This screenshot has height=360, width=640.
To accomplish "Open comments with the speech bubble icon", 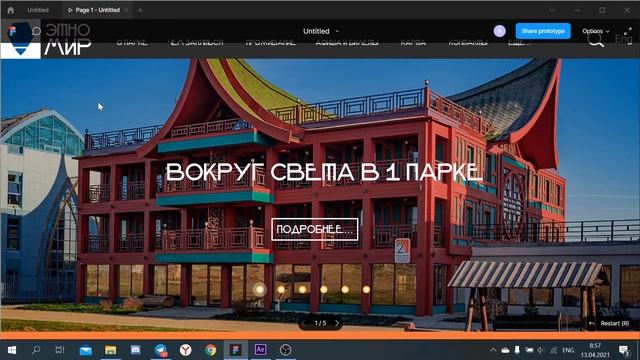I will (36, 31).
